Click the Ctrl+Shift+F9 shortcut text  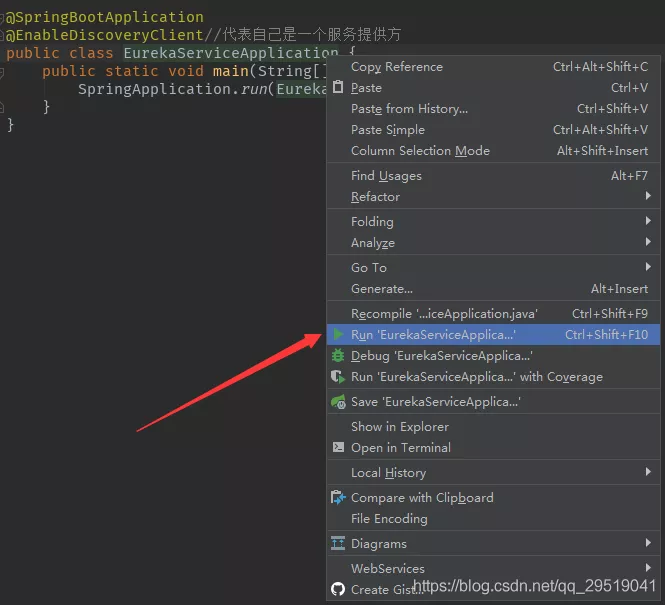pyautogui.click(x=610, y=314)
